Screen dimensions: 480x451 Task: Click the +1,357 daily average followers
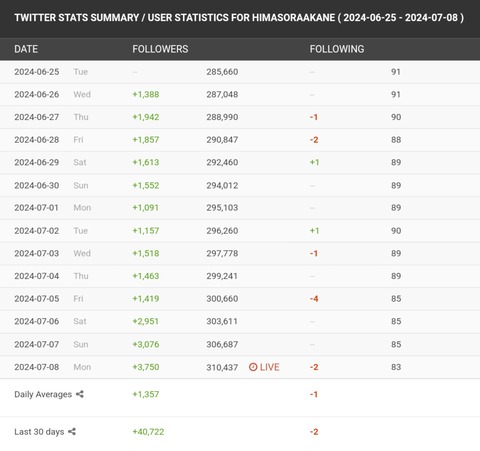(x=146, y=394)
